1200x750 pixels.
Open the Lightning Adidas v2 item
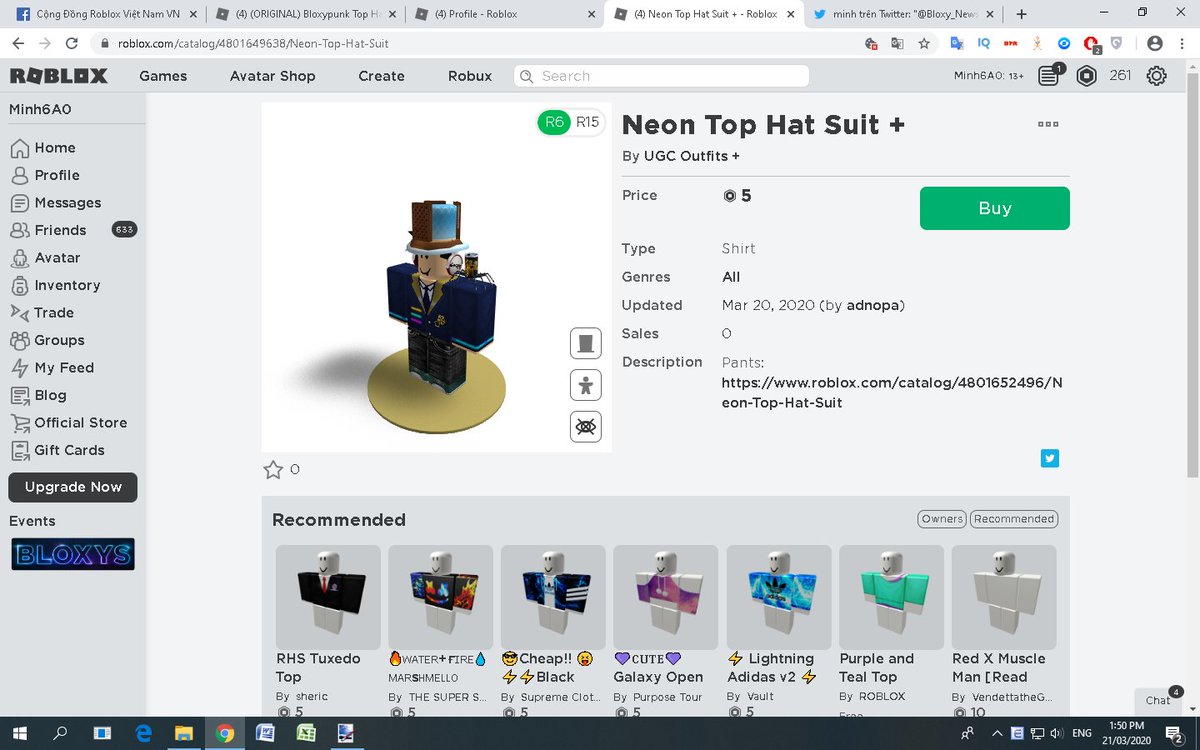(779, 597)
